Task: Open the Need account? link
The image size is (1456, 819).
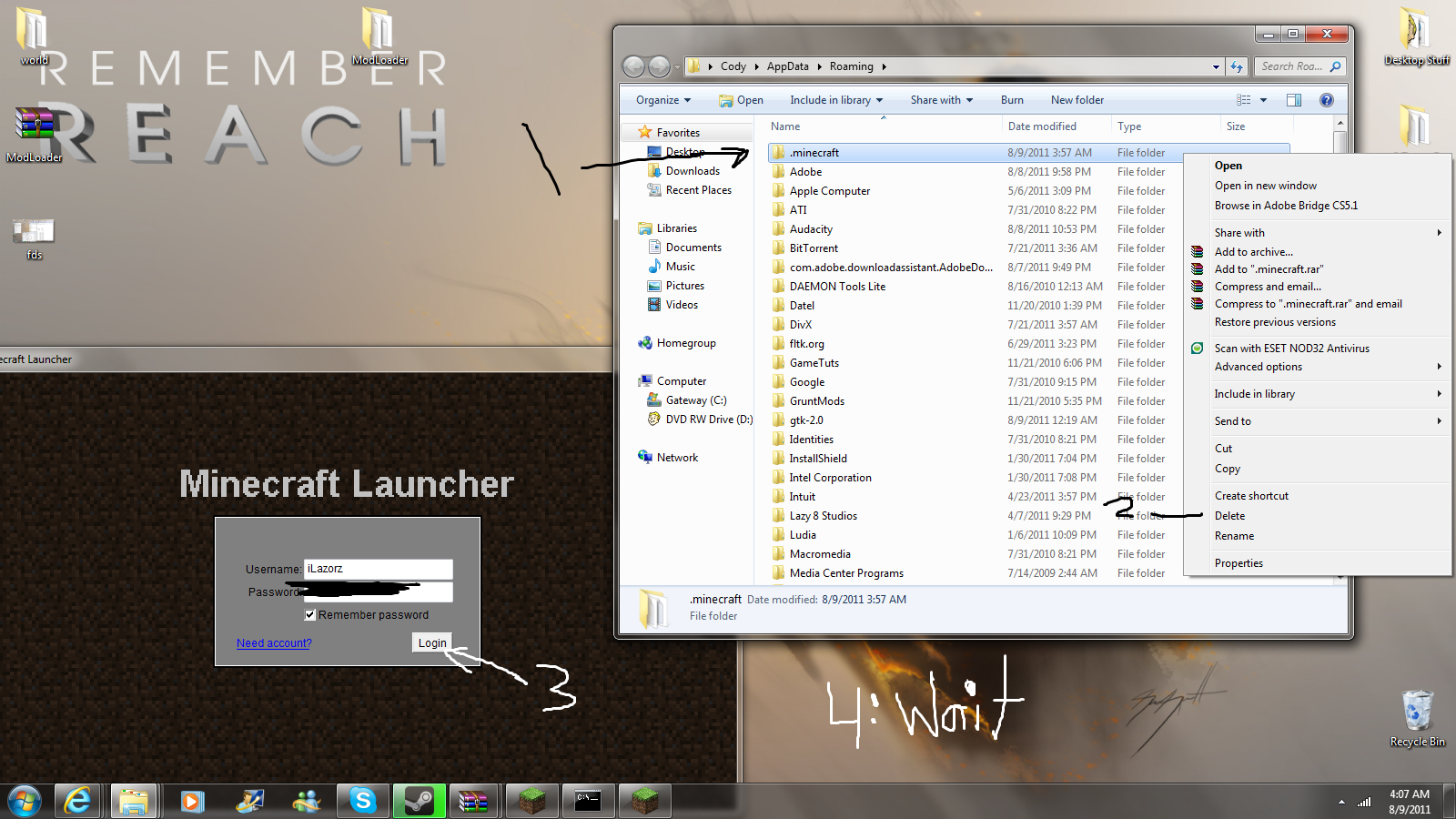Action: click(274, 642)
